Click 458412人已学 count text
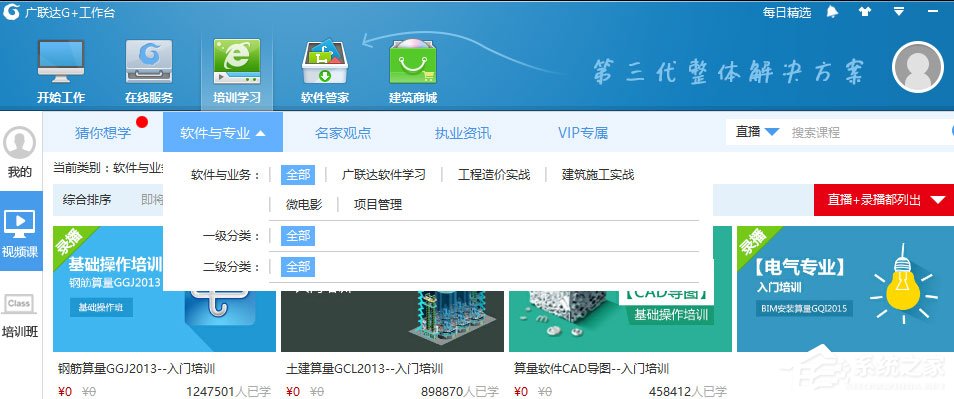Image resolution: width=954 pixels, height=399 pixels. click(688, 391)
